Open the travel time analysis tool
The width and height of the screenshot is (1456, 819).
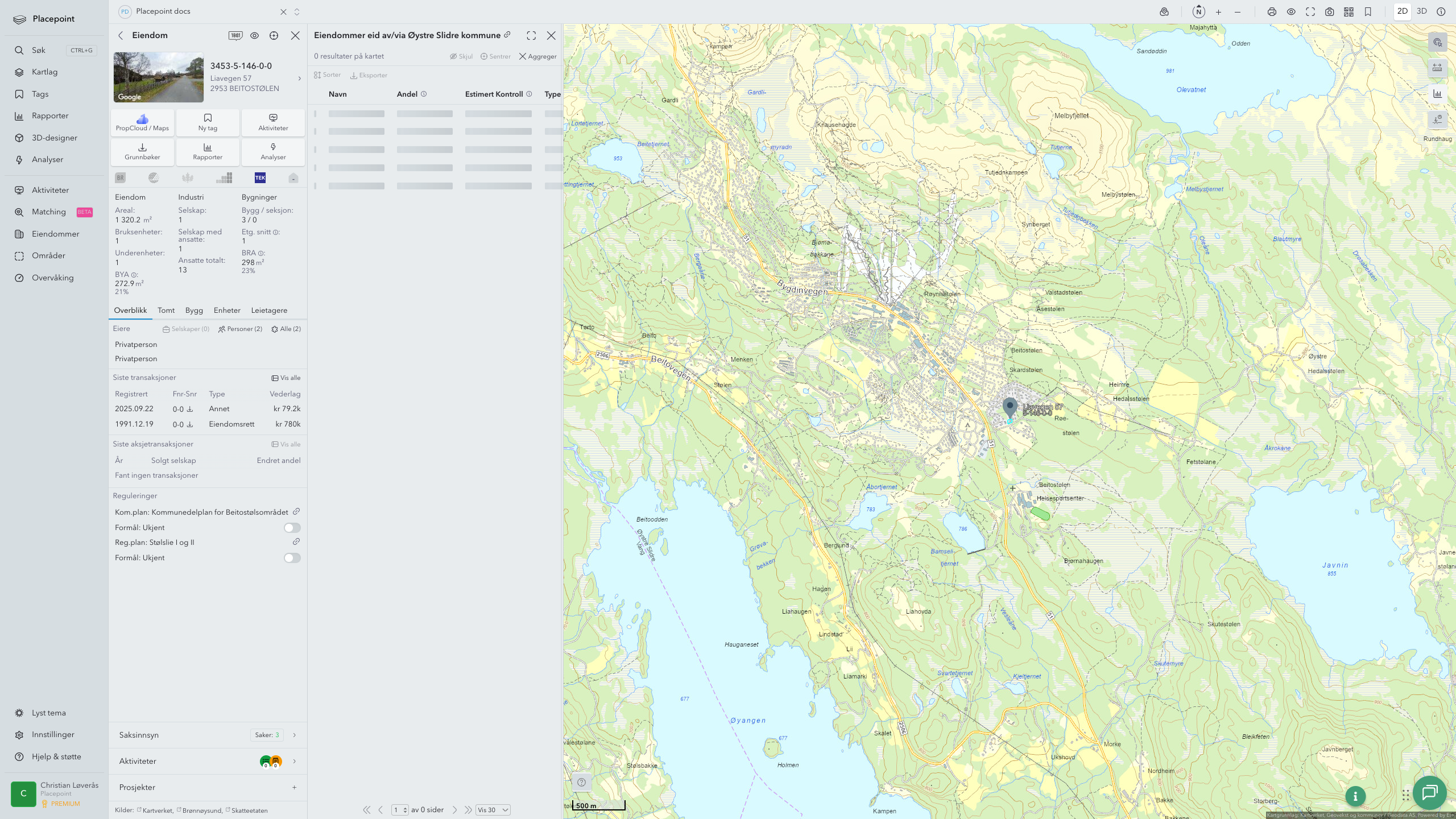(1437, 119)
